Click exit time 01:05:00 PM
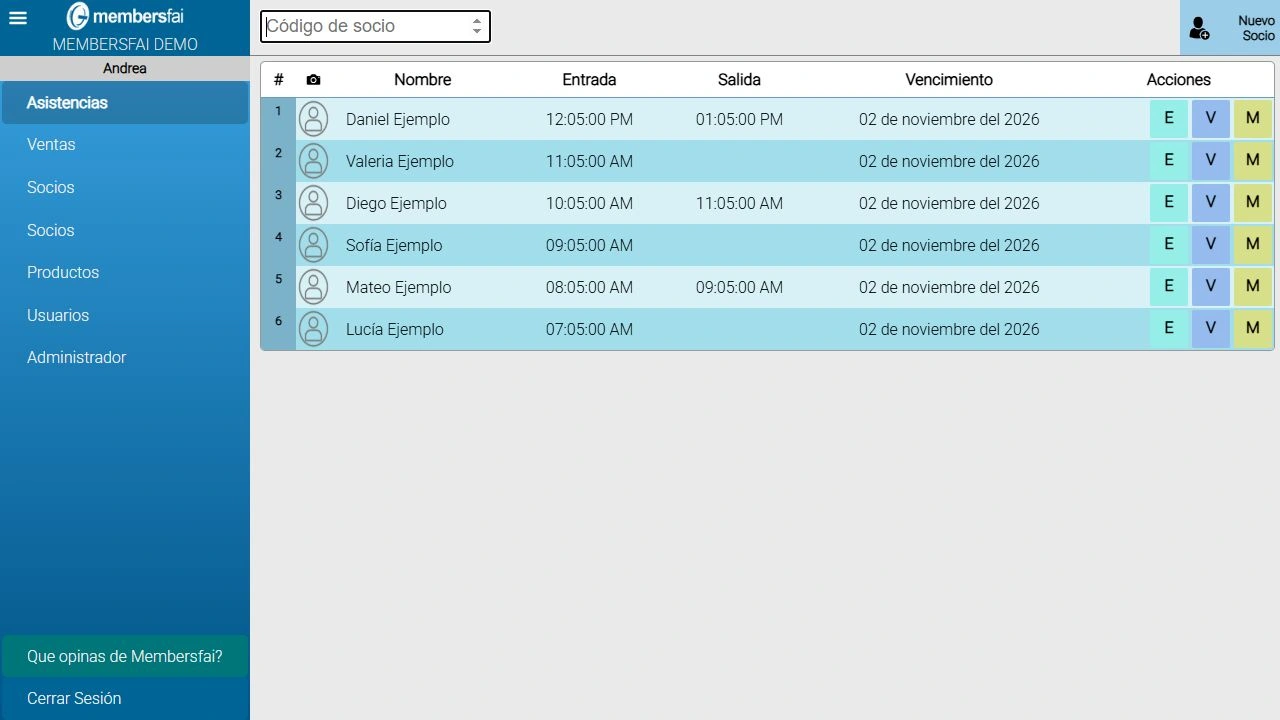1280x720 pixels. point(739,119)
